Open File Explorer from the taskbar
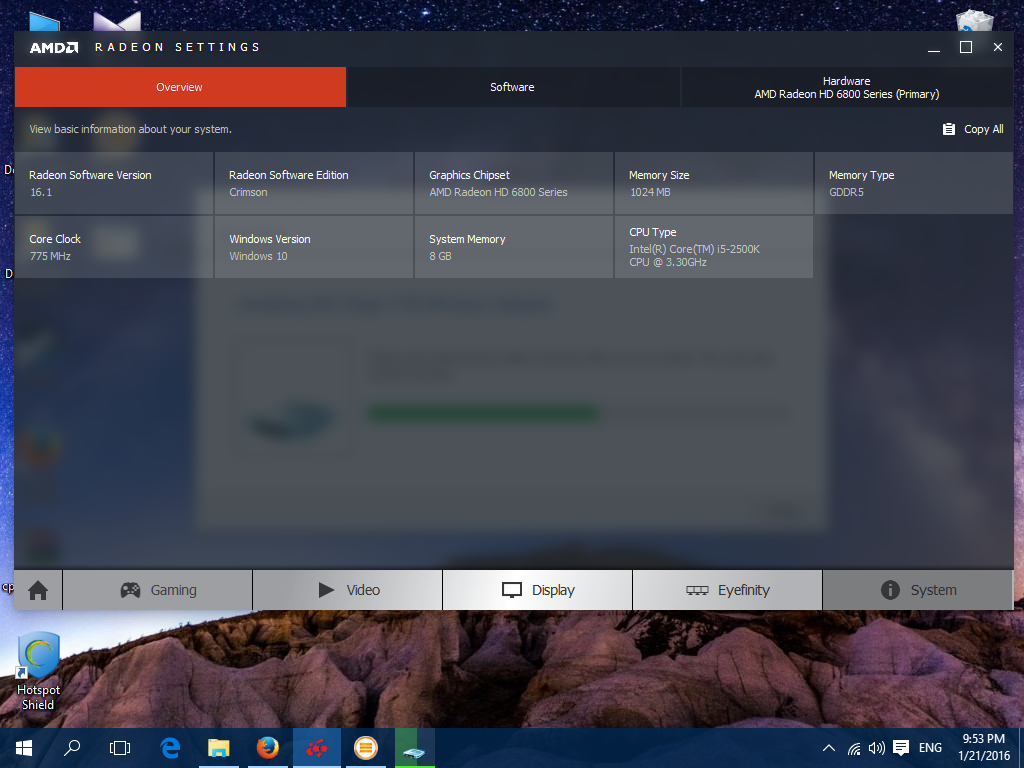Viewport: 1024px width, 768px height. 219,748
